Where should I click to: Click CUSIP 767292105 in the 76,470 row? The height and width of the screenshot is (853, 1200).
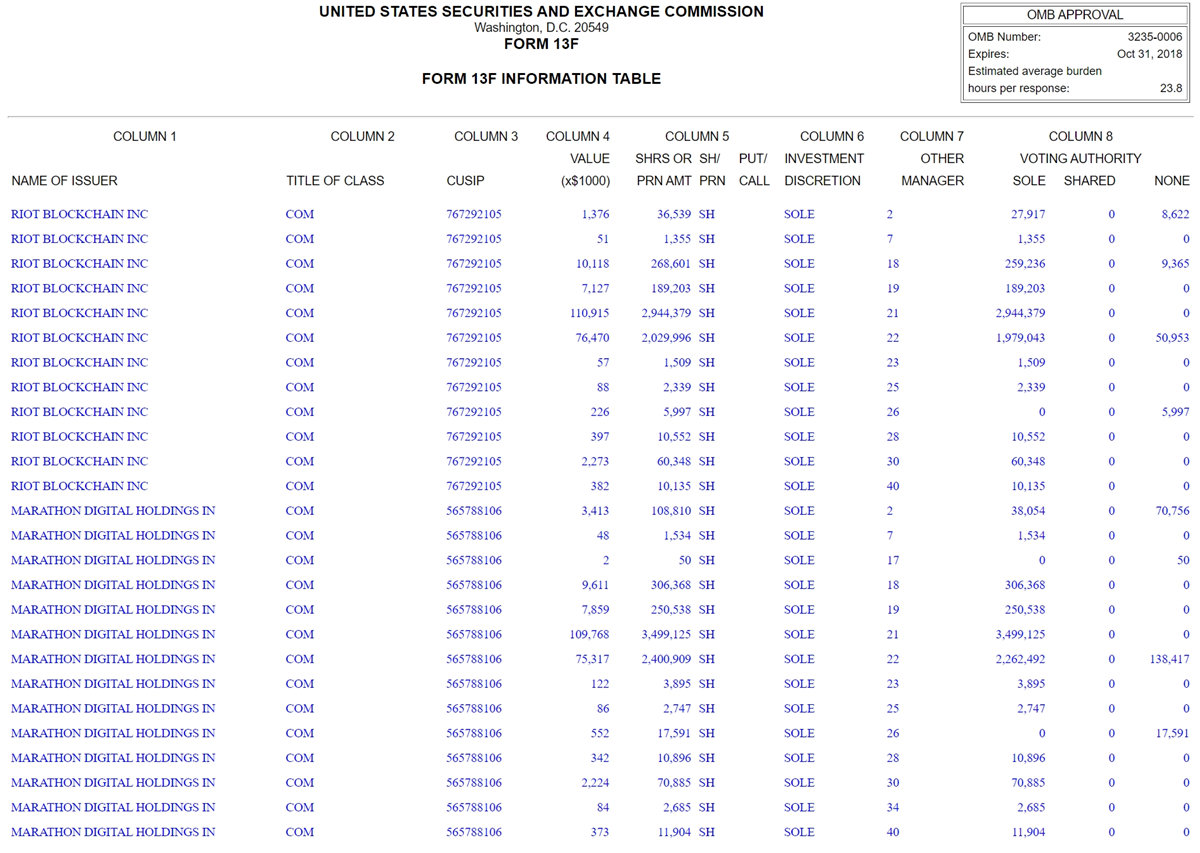coord(474,338)
